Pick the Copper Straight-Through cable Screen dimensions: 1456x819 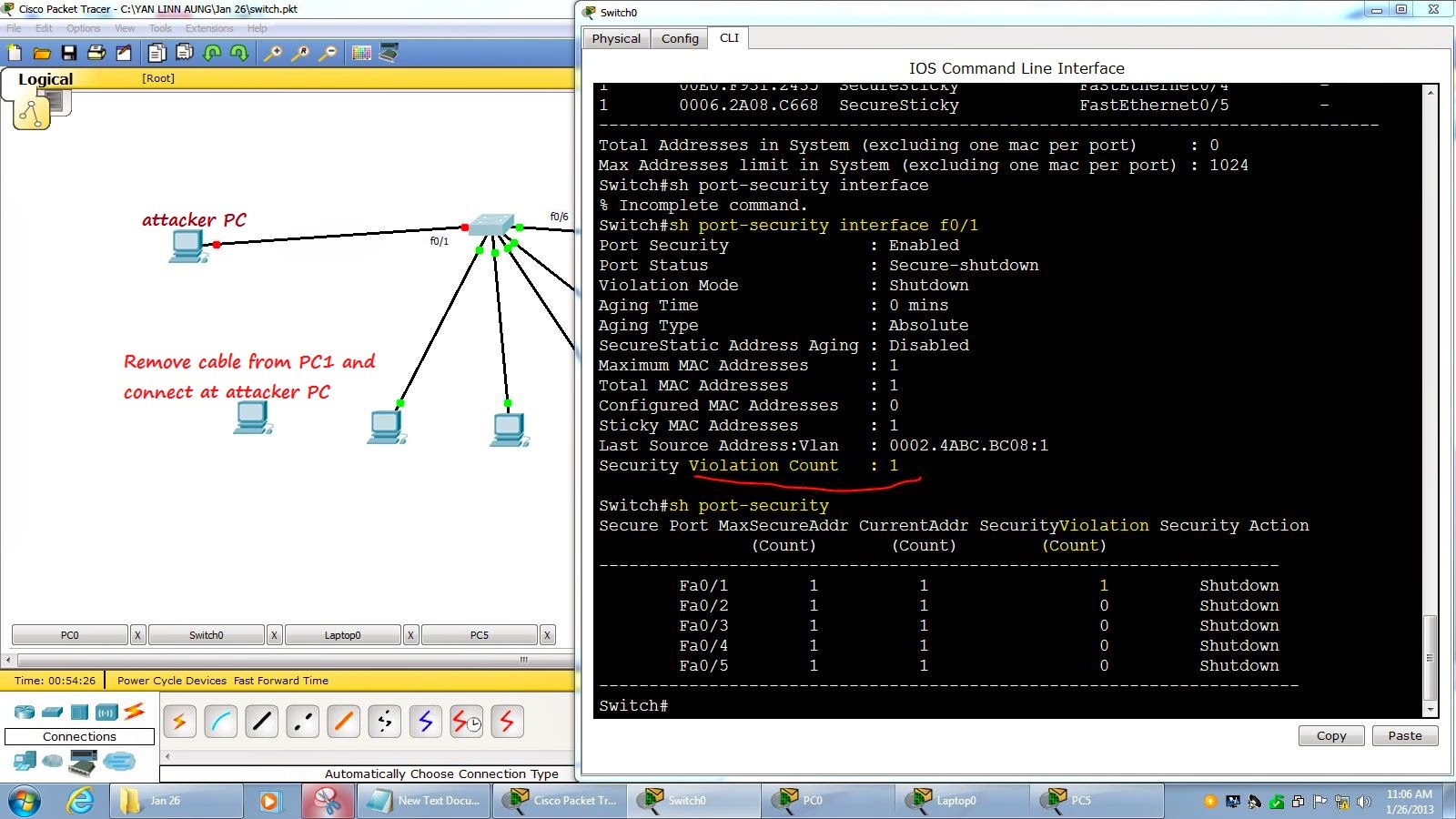[262, 721]
